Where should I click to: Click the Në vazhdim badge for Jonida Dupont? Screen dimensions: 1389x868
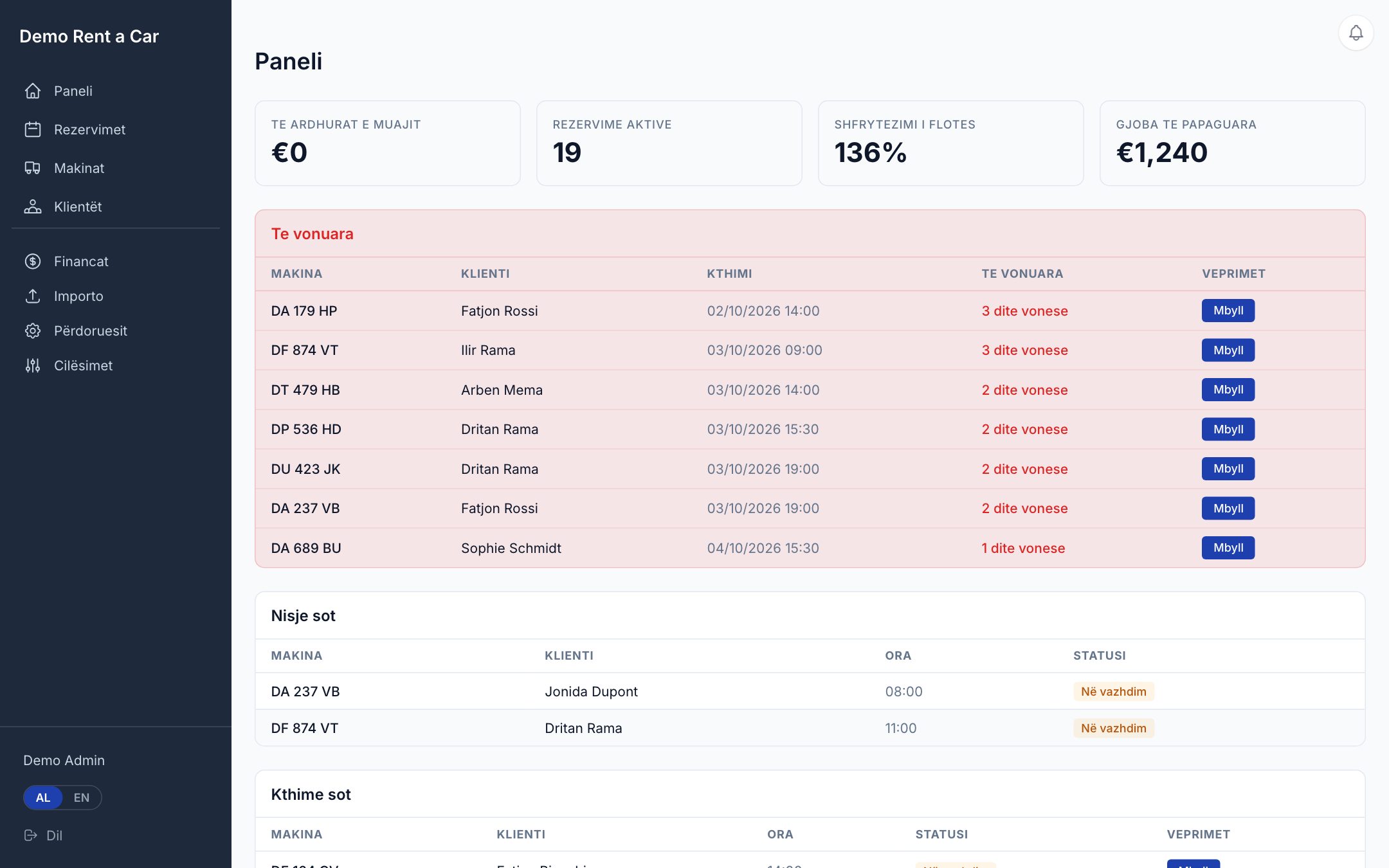click(x=1113, y=691)
